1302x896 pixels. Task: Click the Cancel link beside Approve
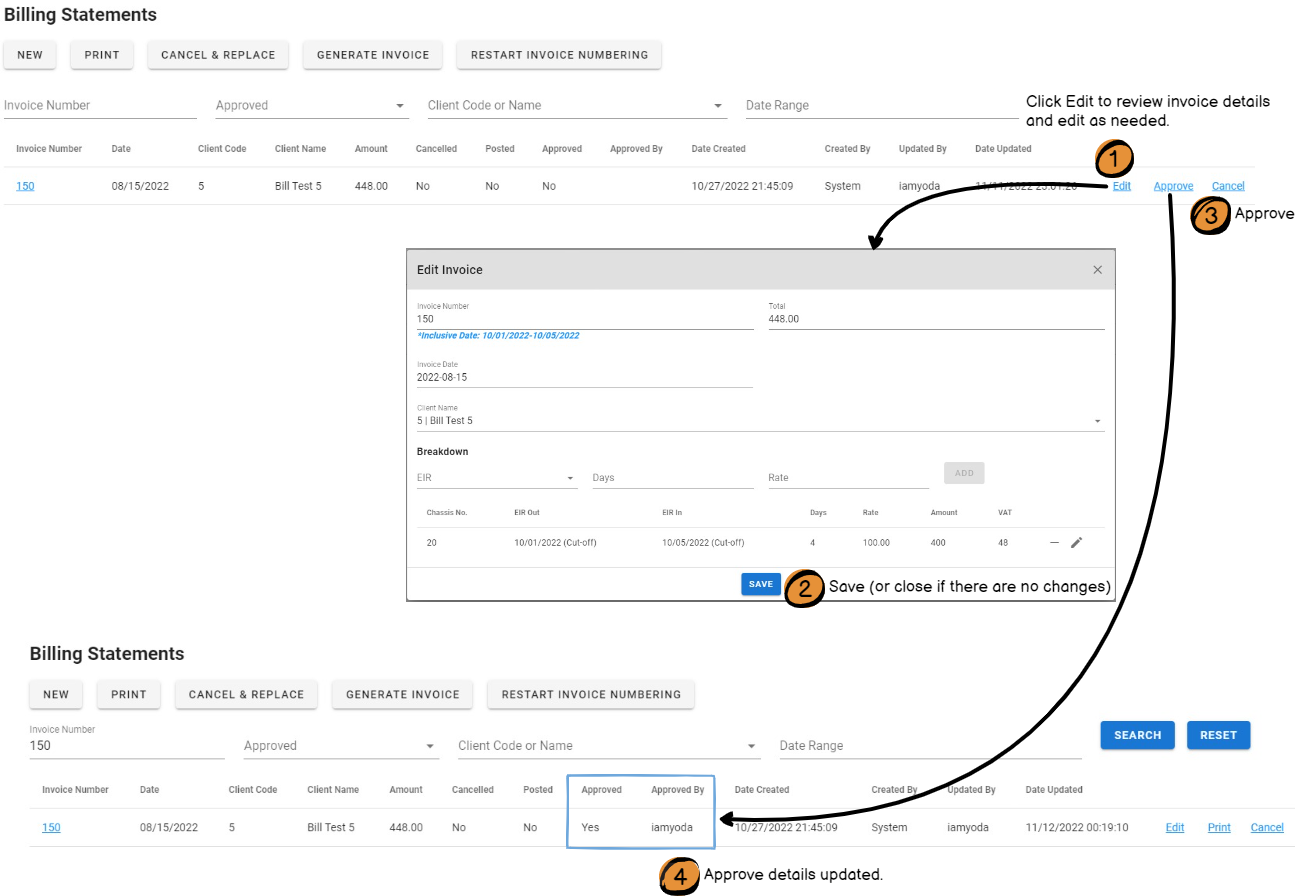(1228, 186)
